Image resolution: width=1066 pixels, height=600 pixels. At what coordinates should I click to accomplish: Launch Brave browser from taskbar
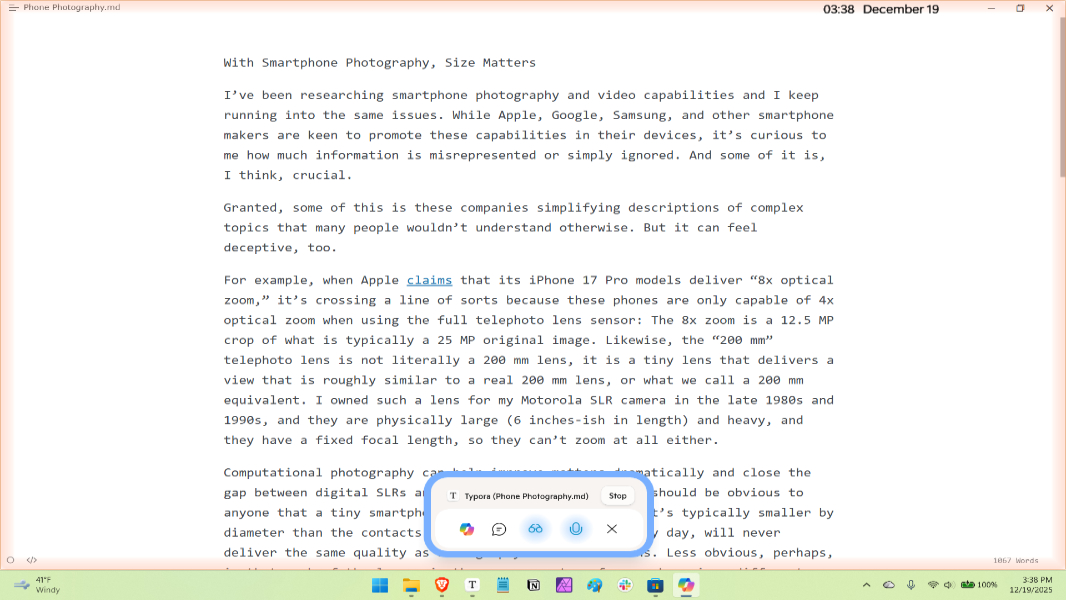tap(442, 585)
